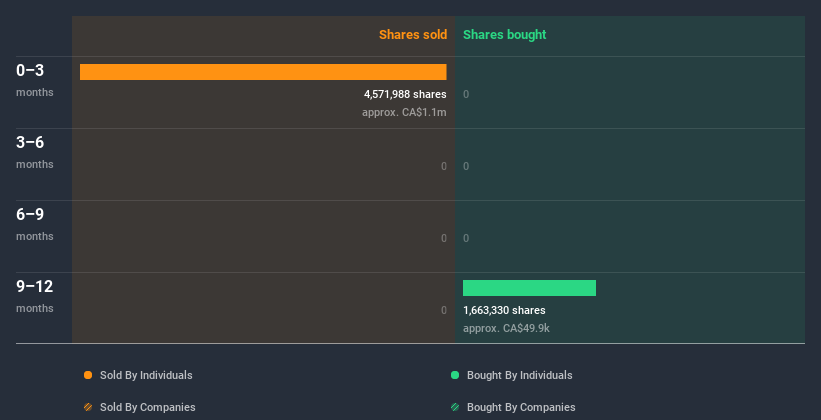Click the Bought By Individuals legend text
This screenshot has width=821, height=420.
tap(519, 375)
